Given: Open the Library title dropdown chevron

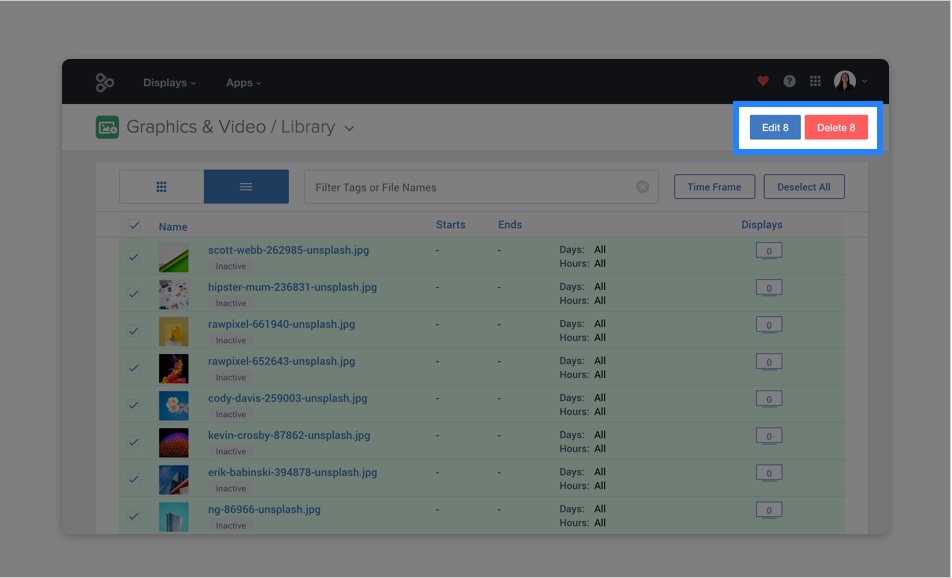Looking at the screenshot, I should point(347,127).
